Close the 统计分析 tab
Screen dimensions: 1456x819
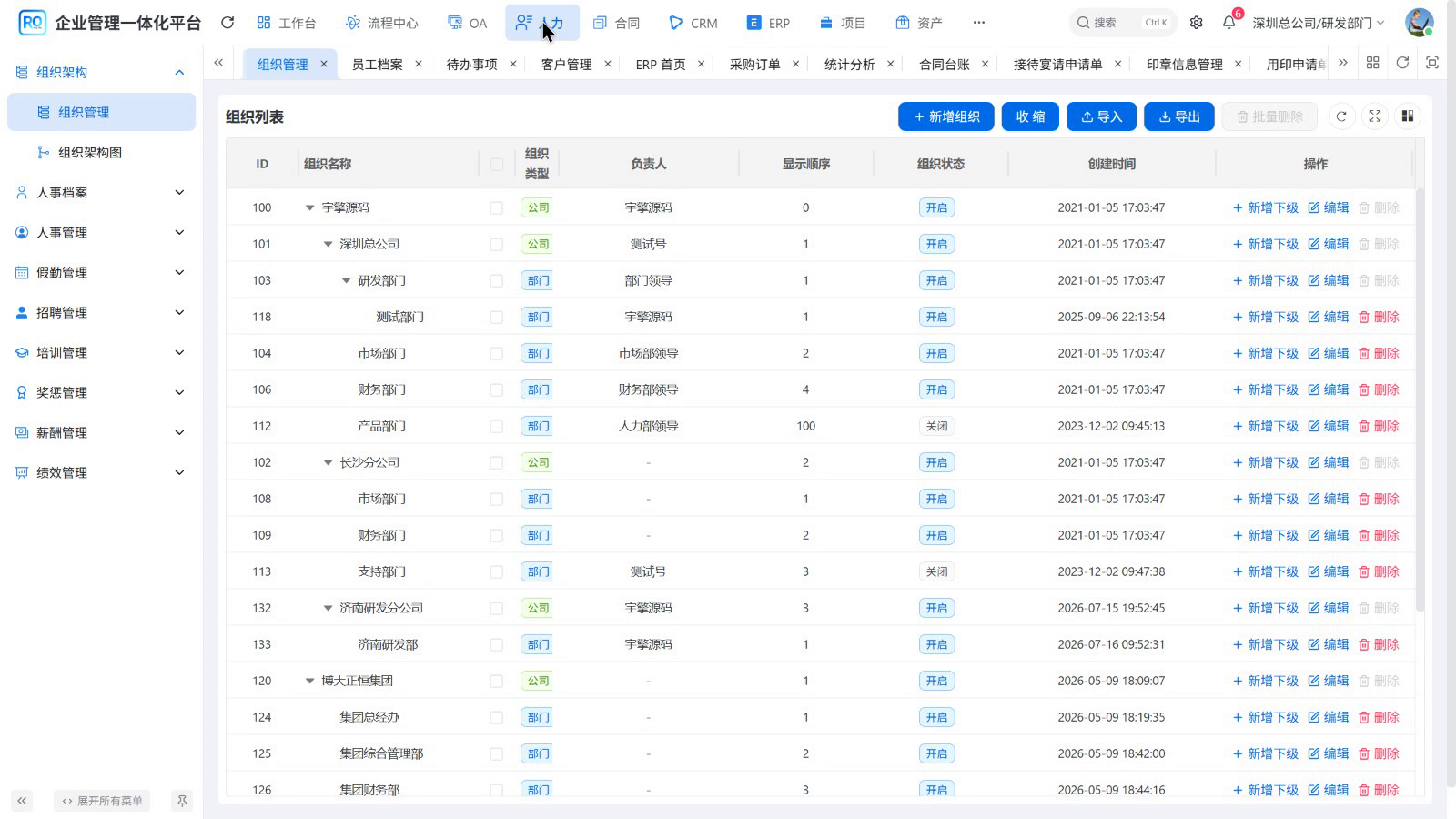tap(890, 64)
